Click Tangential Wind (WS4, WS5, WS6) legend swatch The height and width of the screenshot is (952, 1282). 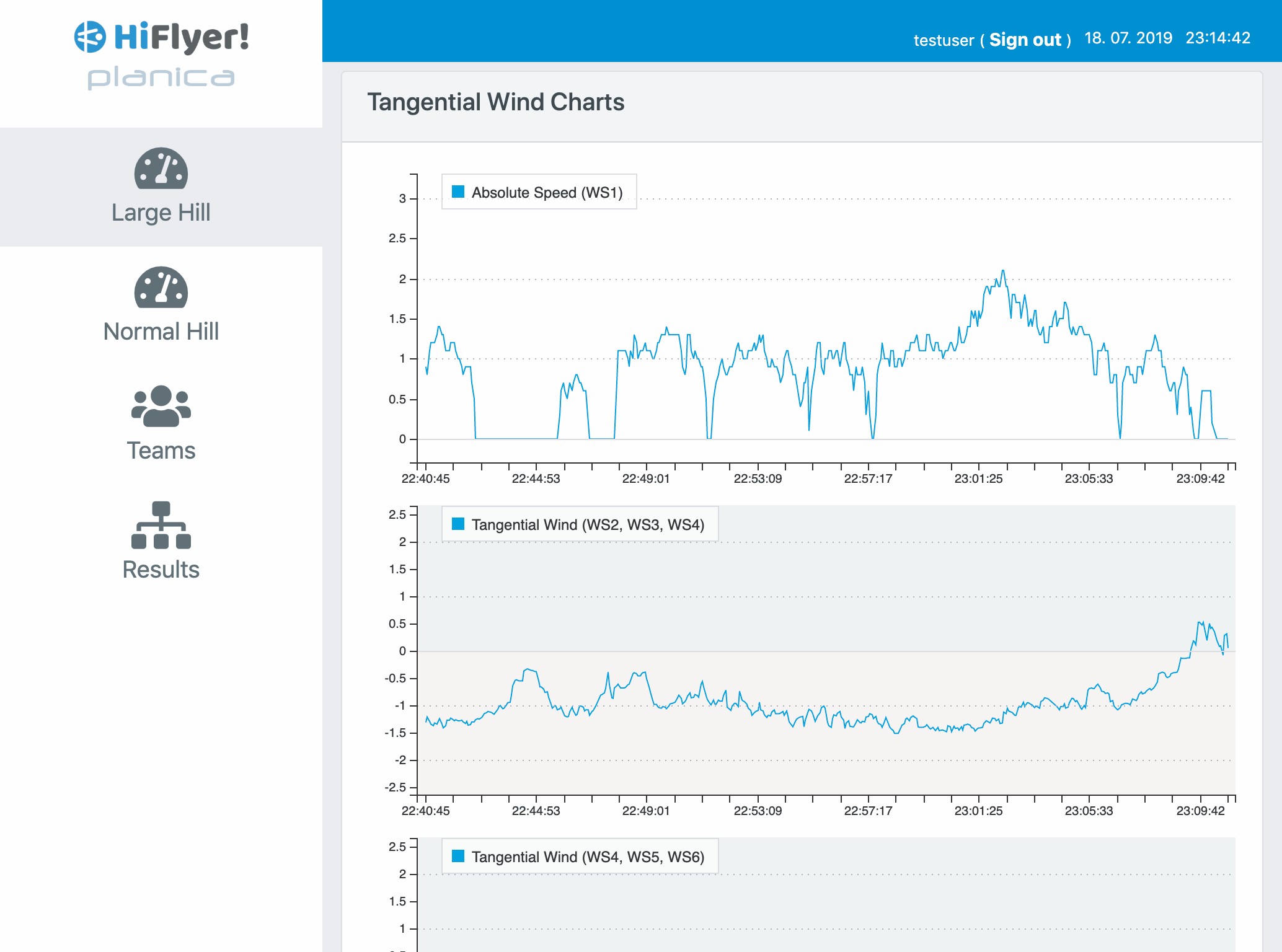pos(458,857)
